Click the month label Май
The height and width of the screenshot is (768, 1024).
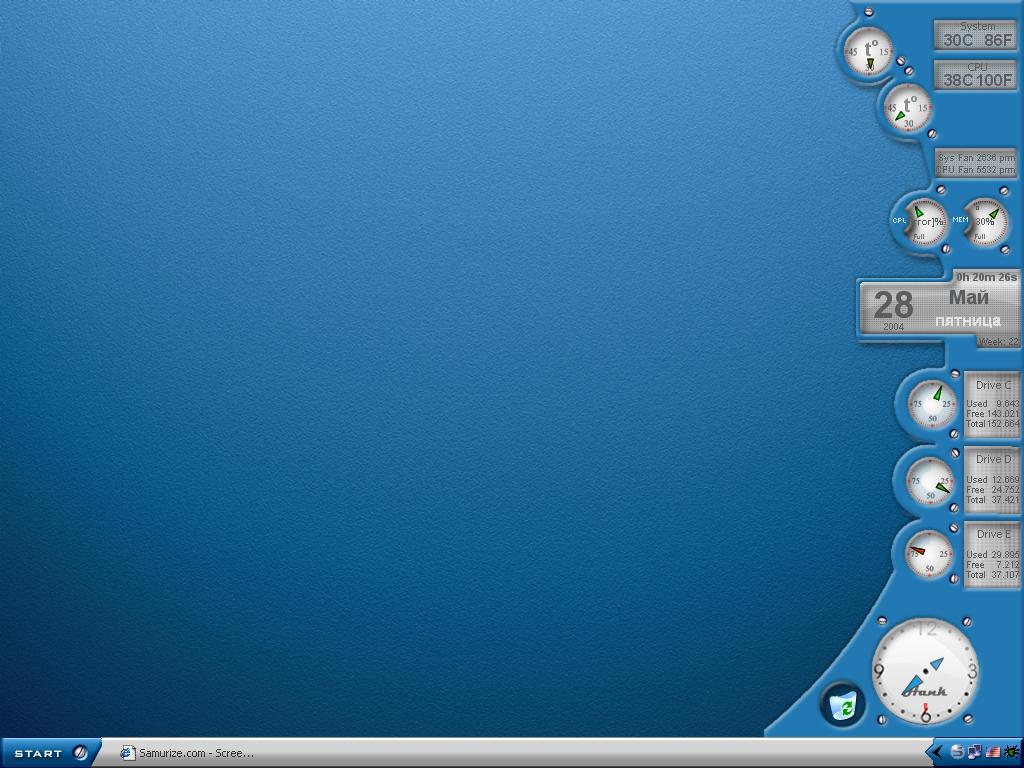pos(968,297)
